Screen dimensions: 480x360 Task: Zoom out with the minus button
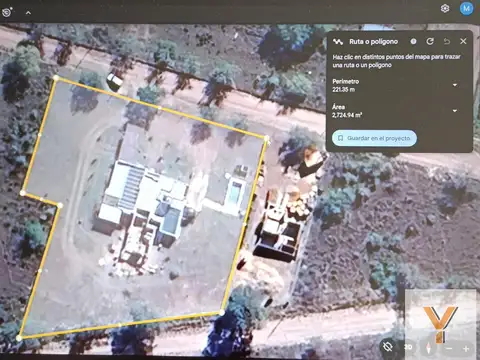449,349
